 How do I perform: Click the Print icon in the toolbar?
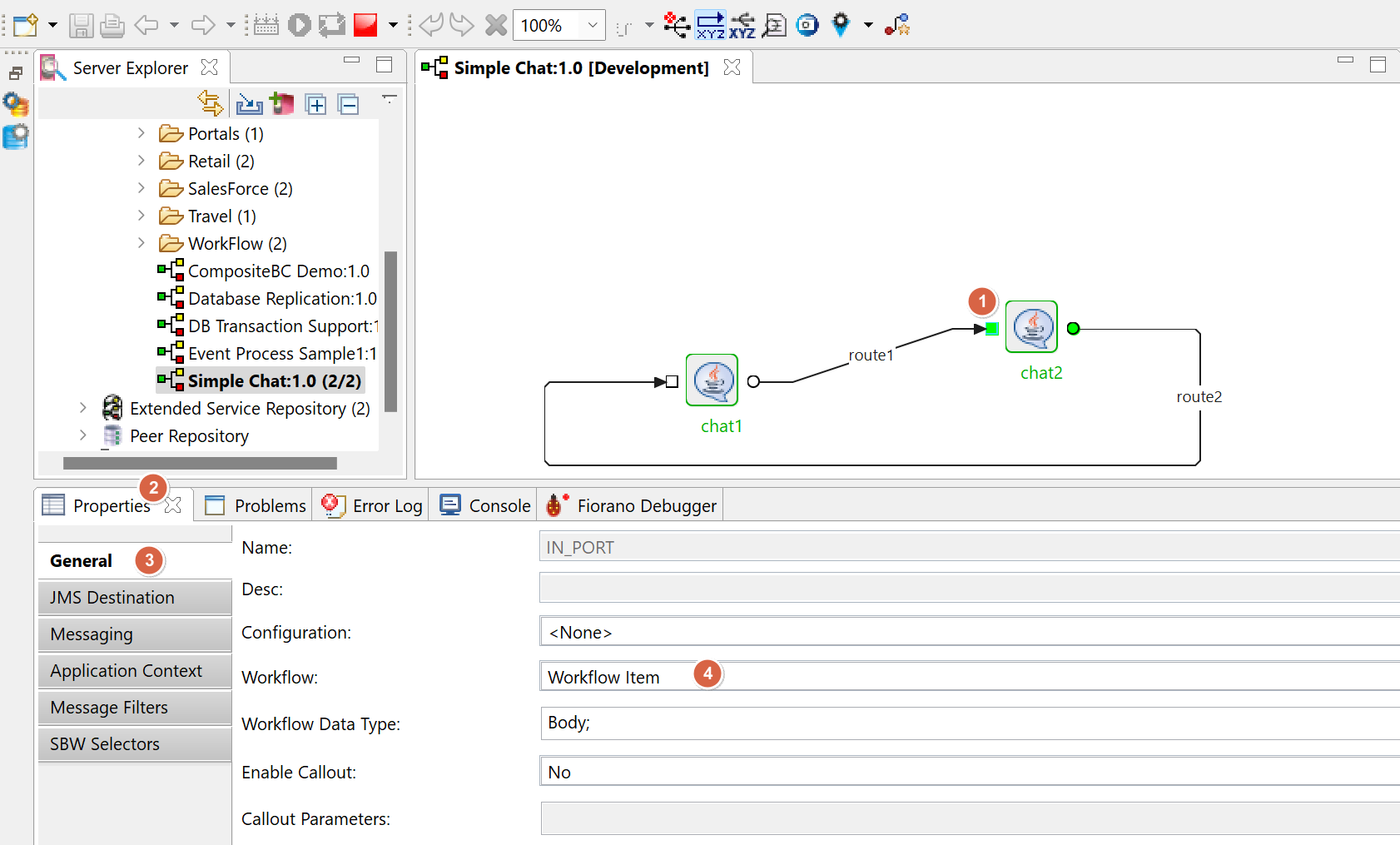point(112,25)
